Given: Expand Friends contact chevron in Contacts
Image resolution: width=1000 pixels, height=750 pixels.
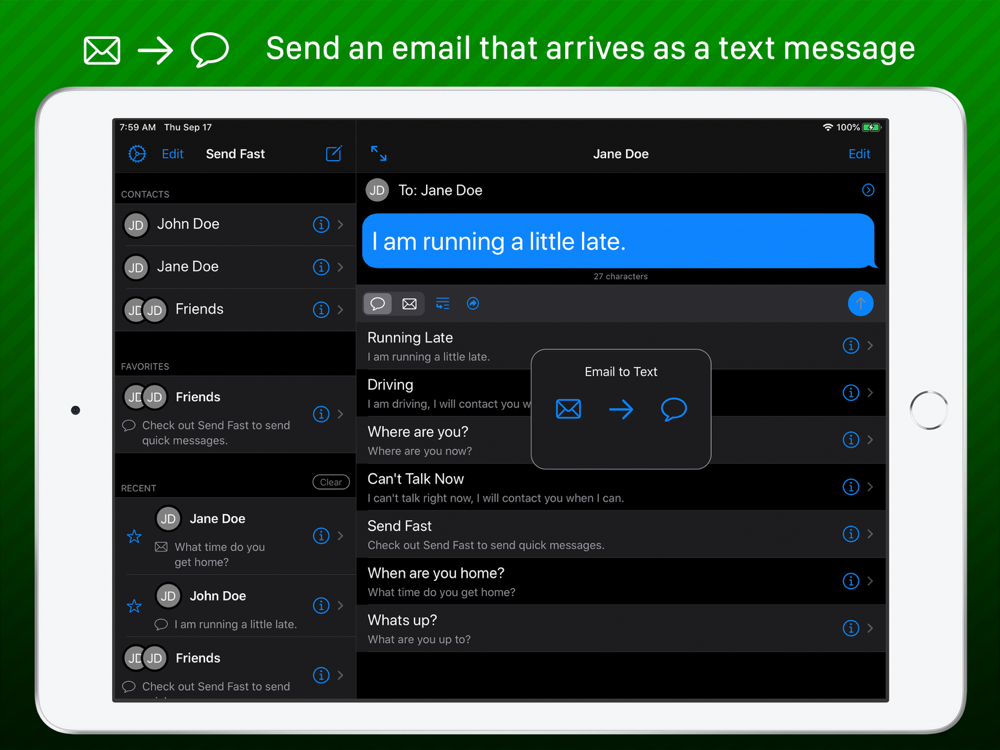Looking at the screenshot, I should tap(341, 310).
